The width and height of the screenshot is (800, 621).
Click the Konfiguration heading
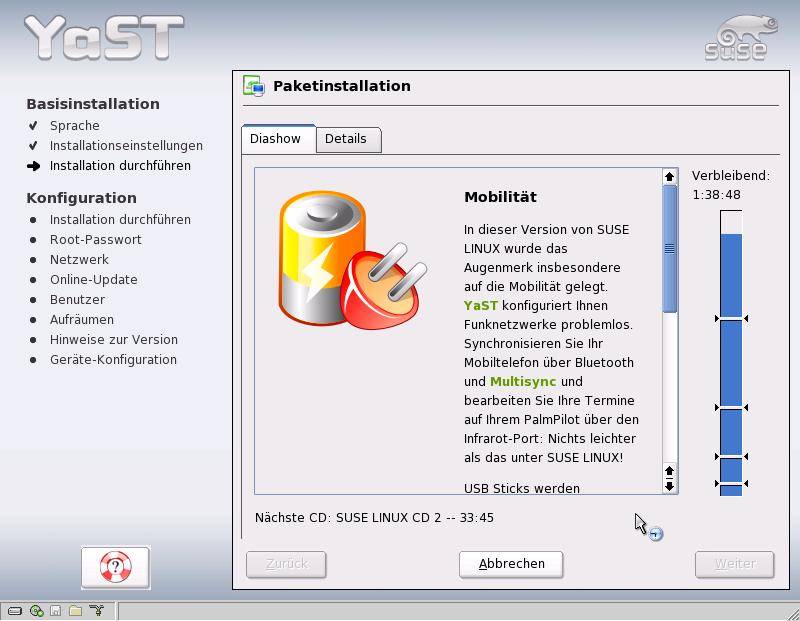[81, 198]
